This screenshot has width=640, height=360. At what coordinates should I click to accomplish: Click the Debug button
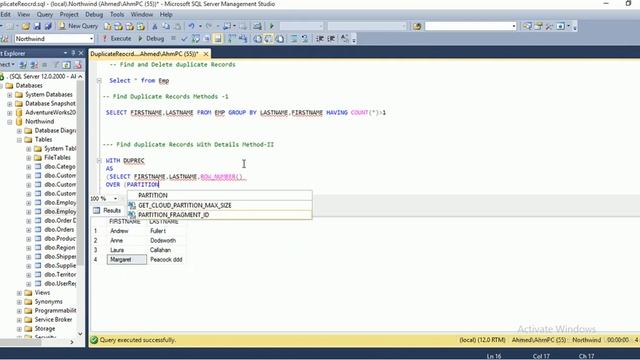click(151, 39)
